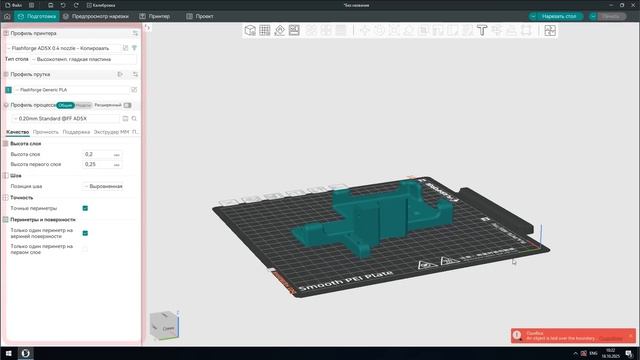Select the Rotate tool in the top toolbar
640x360 pixels.
379,30
